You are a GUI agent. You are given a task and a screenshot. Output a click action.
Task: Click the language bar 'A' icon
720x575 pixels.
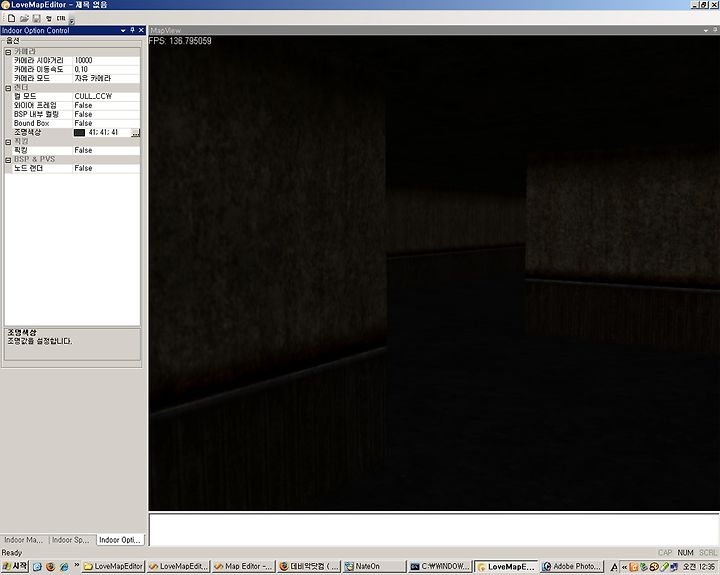point(613,568)
